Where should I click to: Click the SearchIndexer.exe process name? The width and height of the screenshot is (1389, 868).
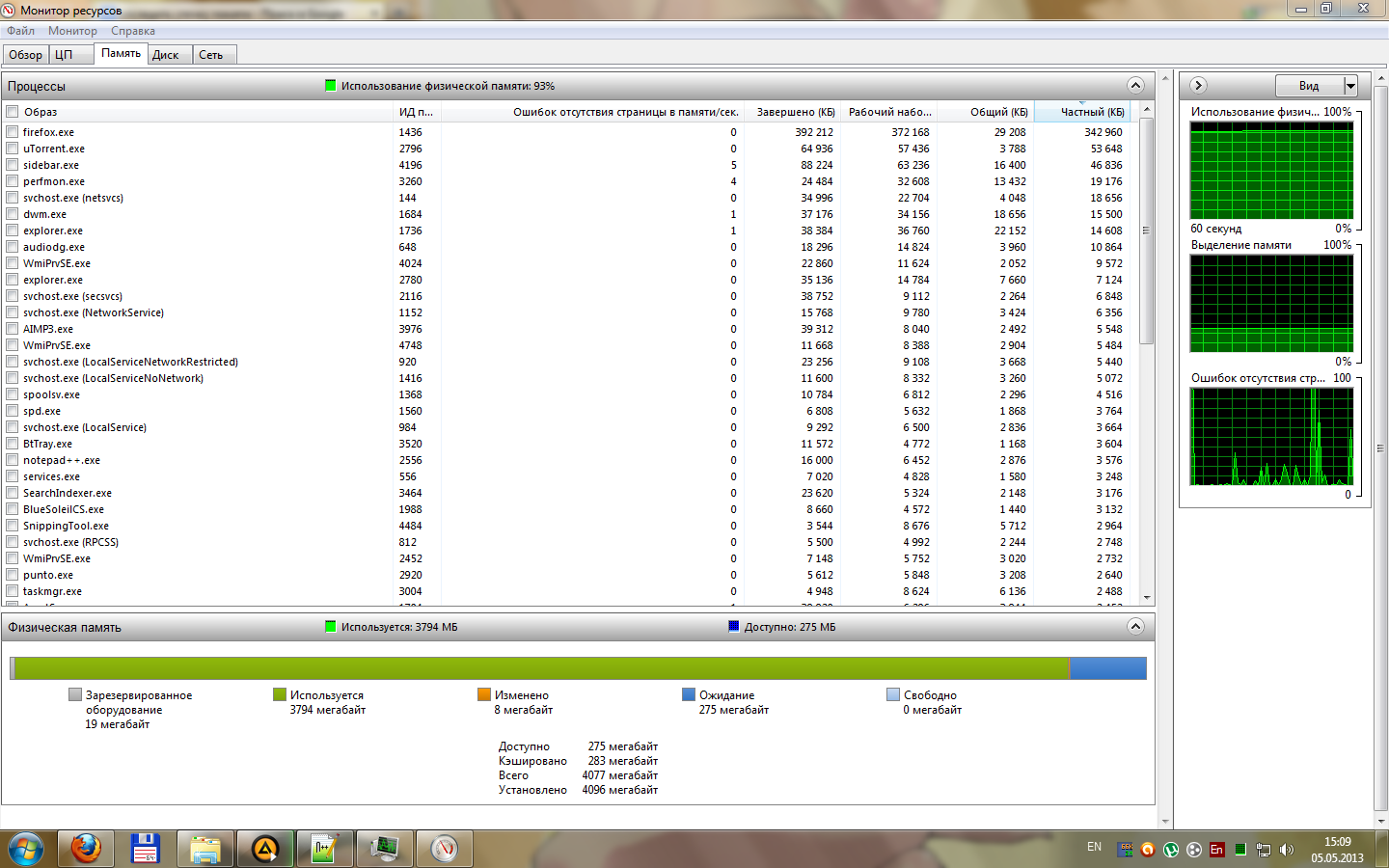(x=68, y=493)
